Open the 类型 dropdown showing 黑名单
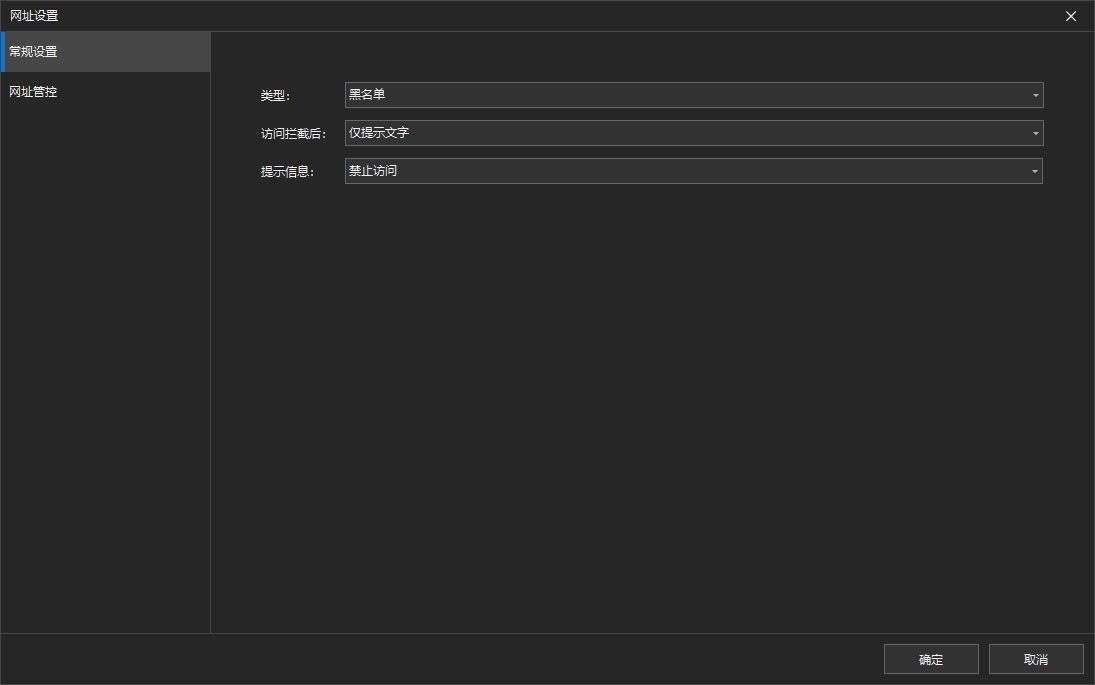This screenshot has height=685, width=1095. [694, 95]
